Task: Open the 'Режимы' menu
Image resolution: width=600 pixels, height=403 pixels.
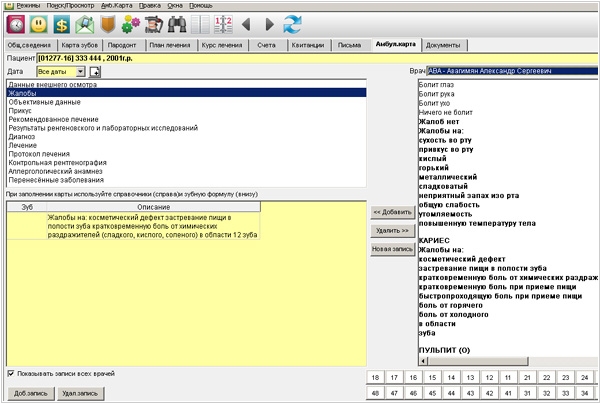Action: coord(28,5)
